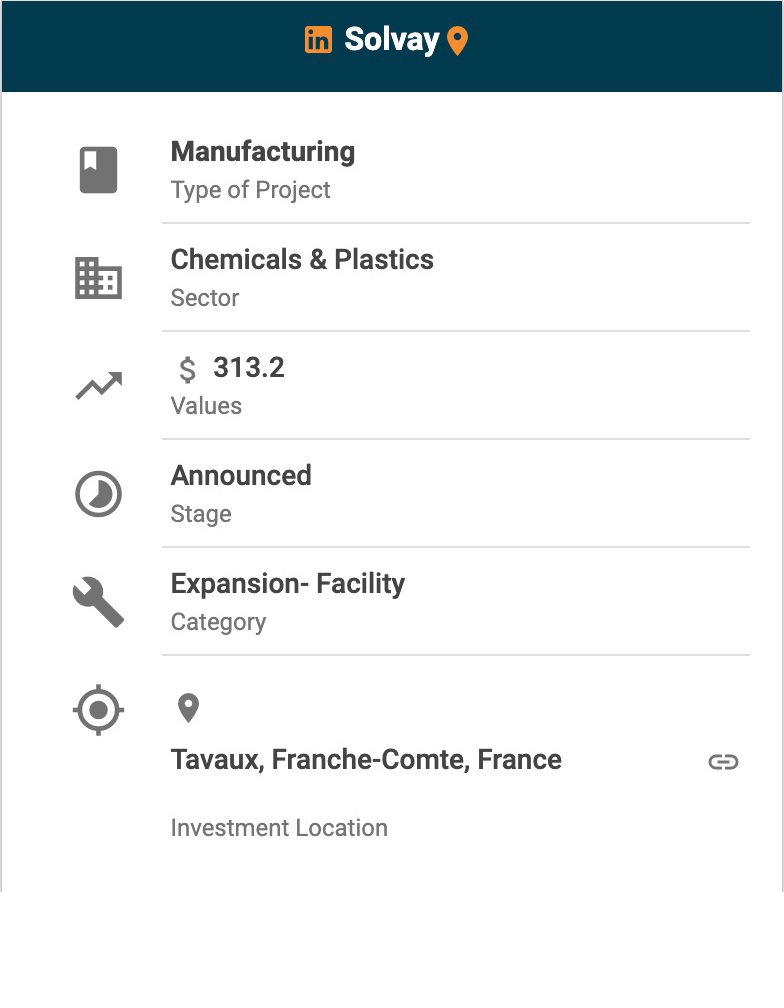Click the bookmark icon for Type of Project

point(98,170)
